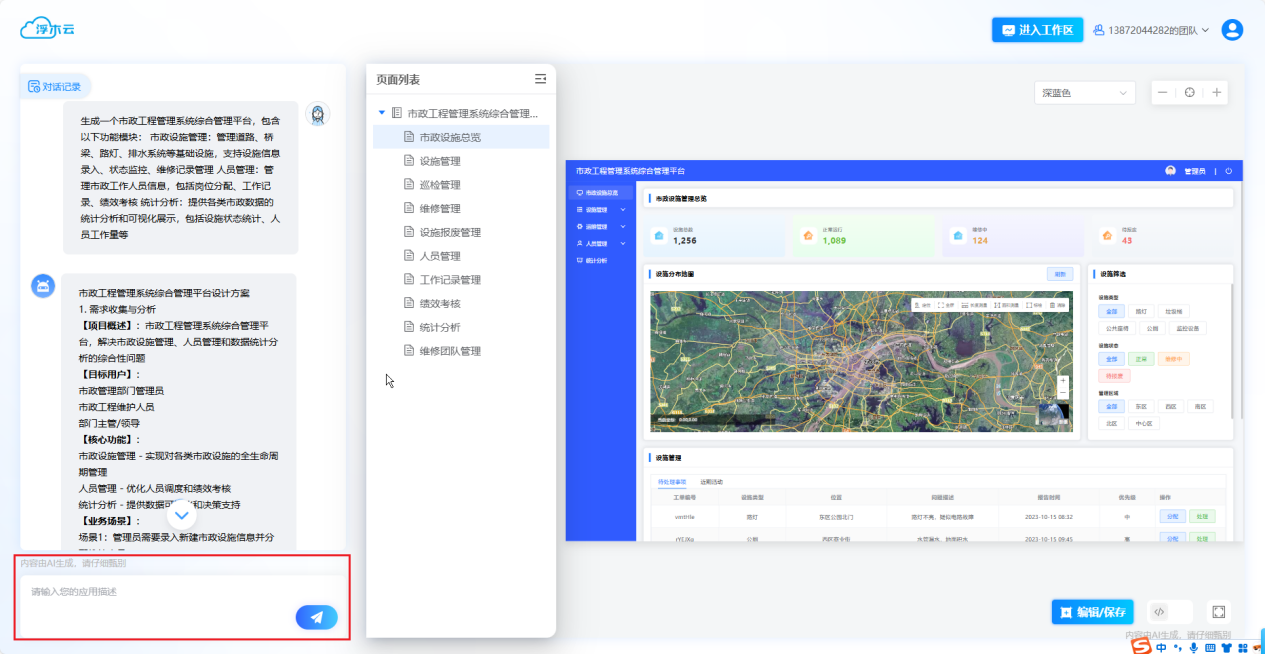This screenshot has height=654, width=1265.
Task: Collapse the page list panel icon
Action: tap(541, 79)
